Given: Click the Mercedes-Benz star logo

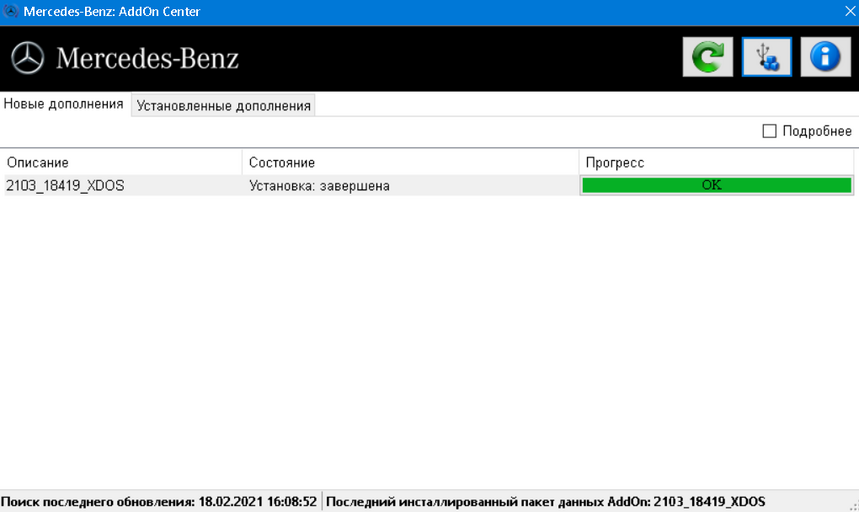Looking at the screenshot, I should (27, 58).
